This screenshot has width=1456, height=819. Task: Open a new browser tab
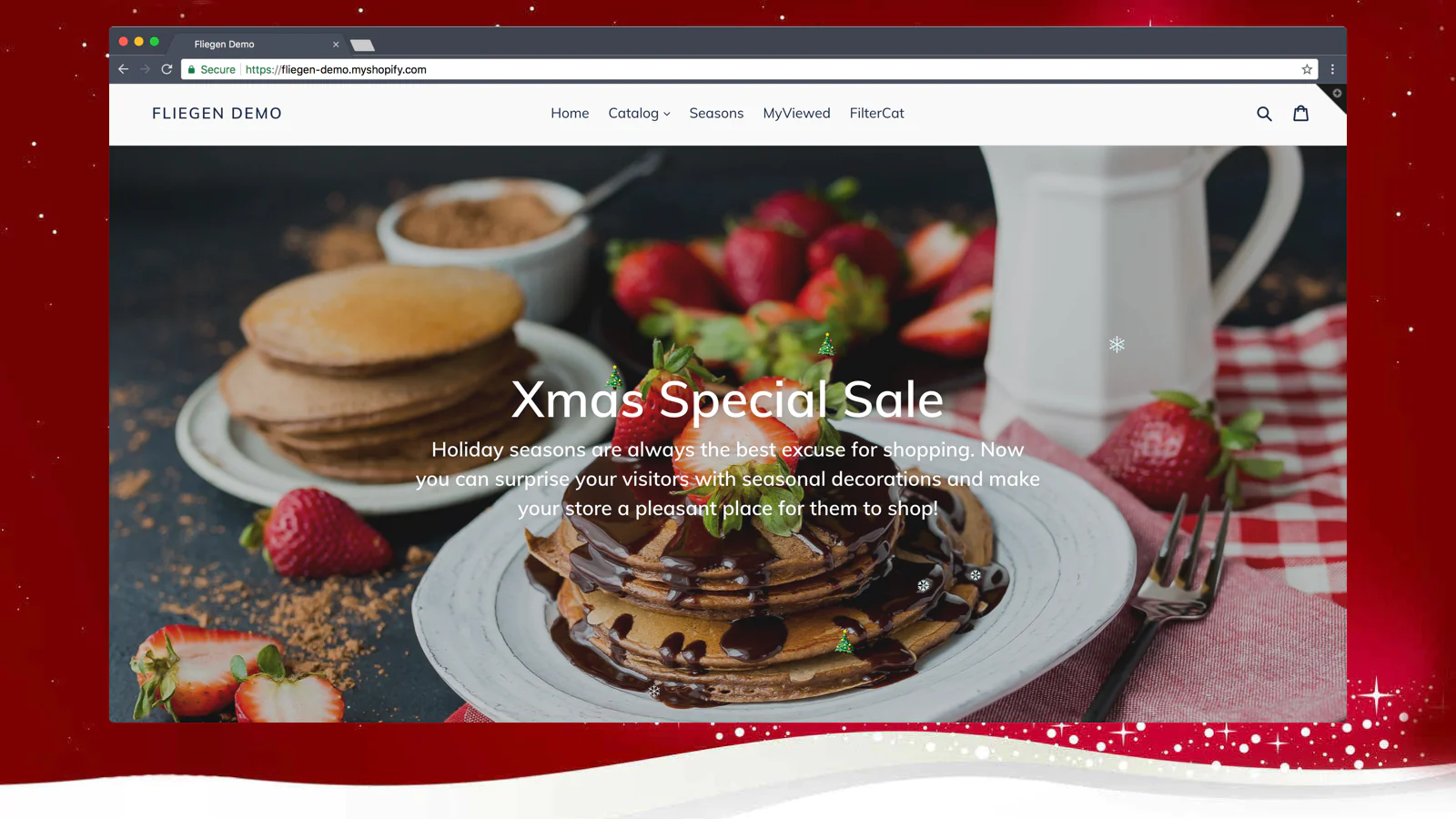click(362, 45)
